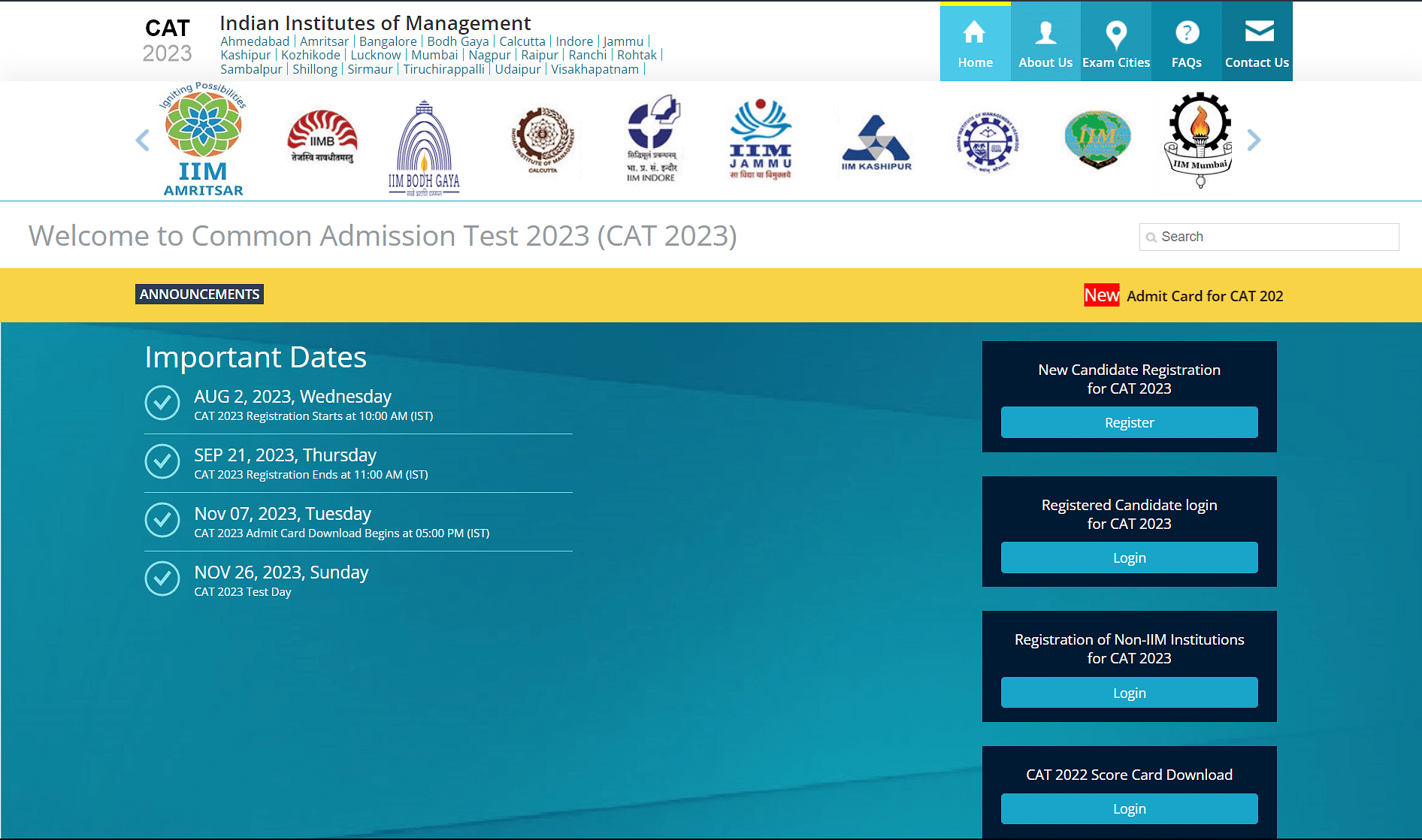Click the checkmark icon beside Nov 07, 2023
The width and height of the screenshot is (1422, 840).
162,520
